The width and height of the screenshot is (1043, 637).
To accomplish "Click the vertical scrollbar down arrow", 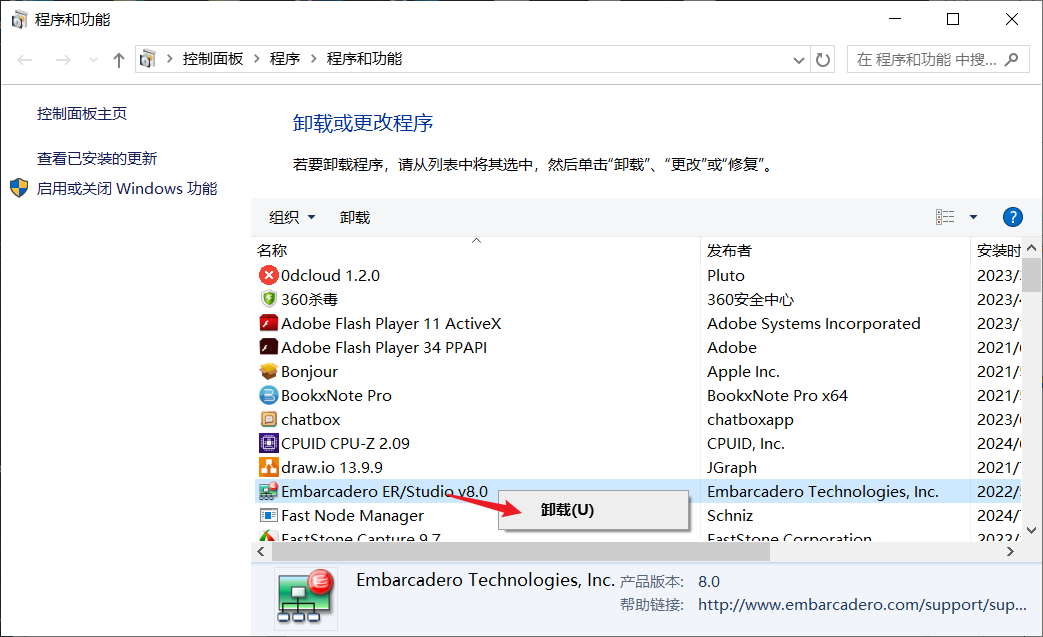I will pos(1032,531).
